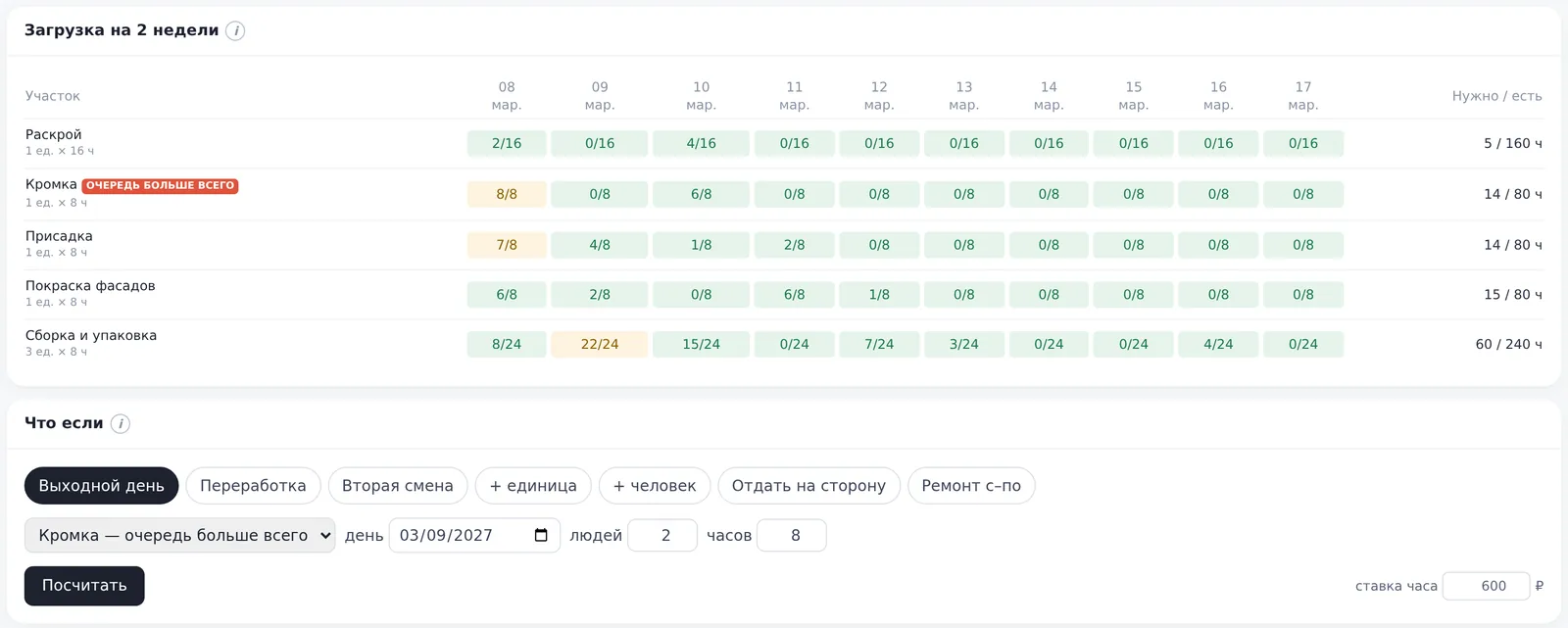Click Присадка cell 4/8 for 09 мар.
1568x628 pixels.
tap(600, 245)
